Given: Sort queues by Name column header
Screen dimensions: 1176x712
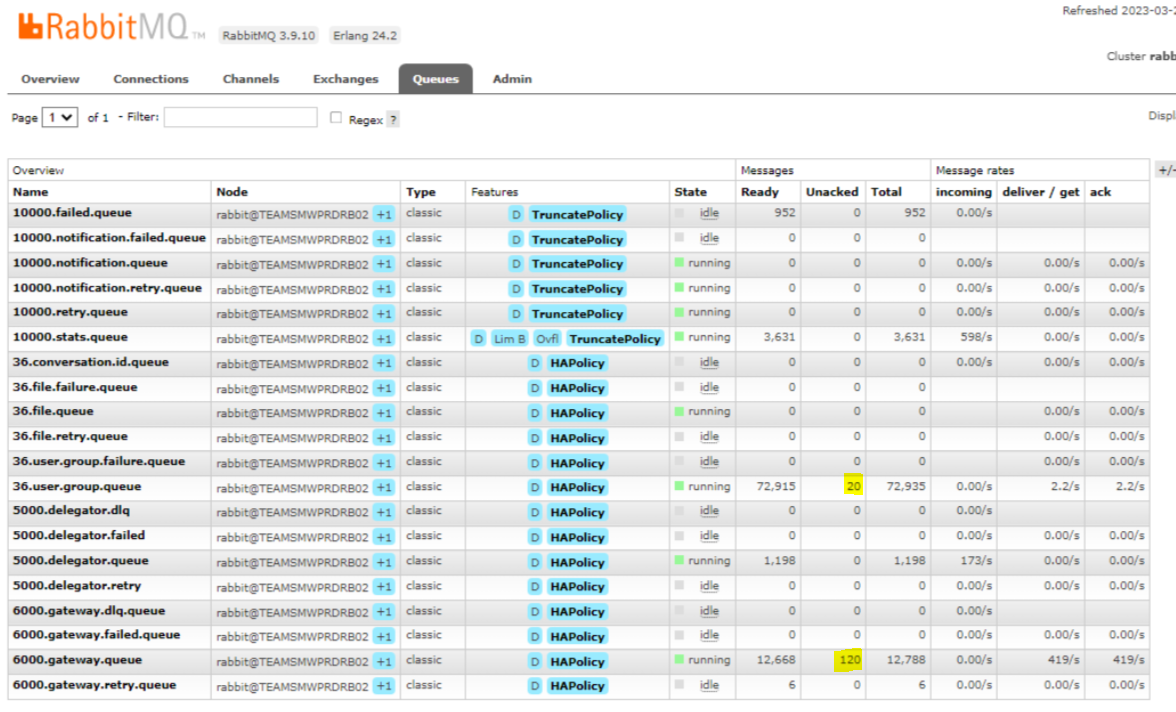Looking at the screenshot, I should (30, 192).
